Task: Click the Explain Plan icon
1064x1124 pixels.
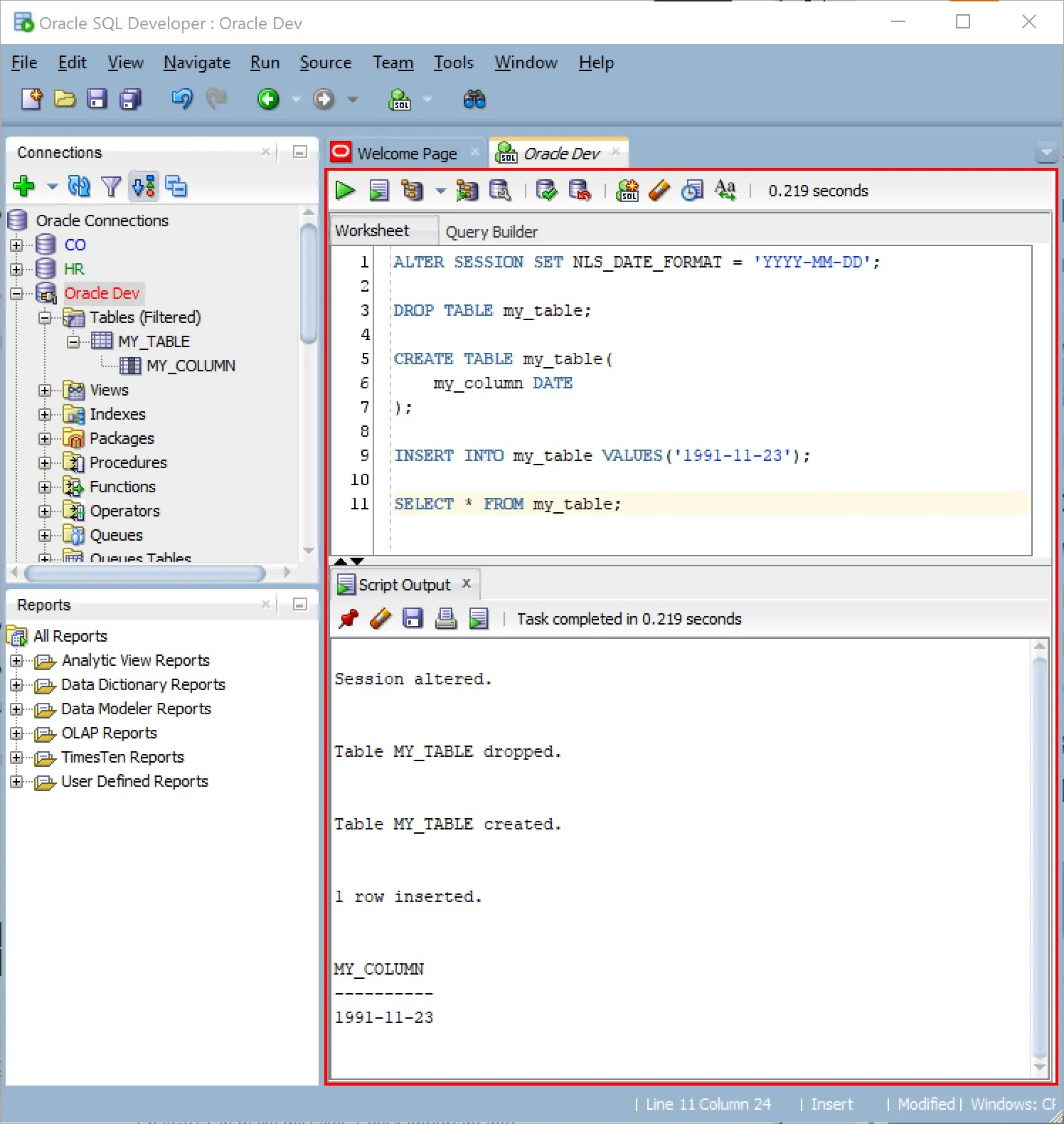Action: pyautogui.click(x=413, y=190)
